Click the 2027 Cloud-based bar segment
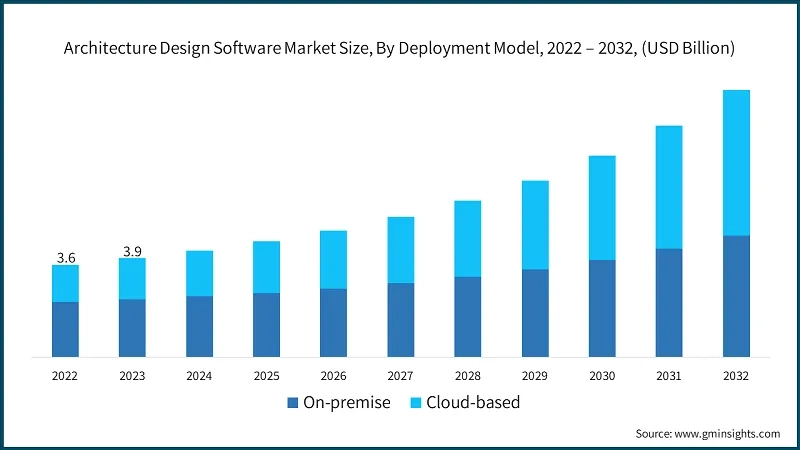 [x=401, y=250]
